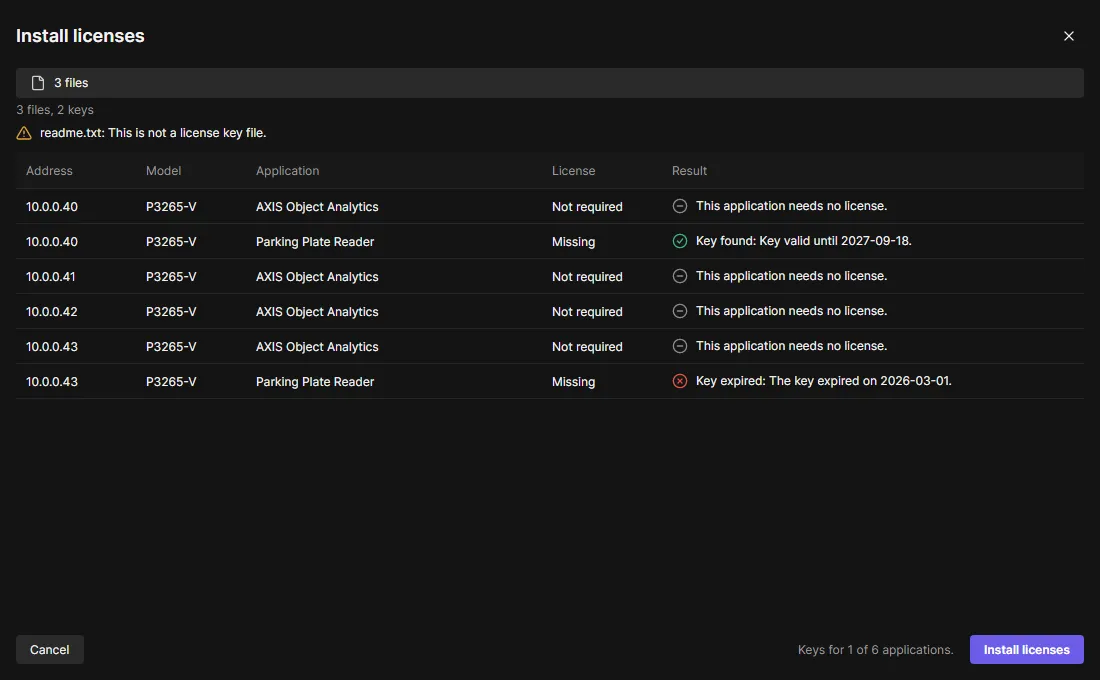Click Parking Plate Reader for 10.0.0.40
This screenshot has height=680, width=1100.
pyautogui.click(x=315, y=241)
